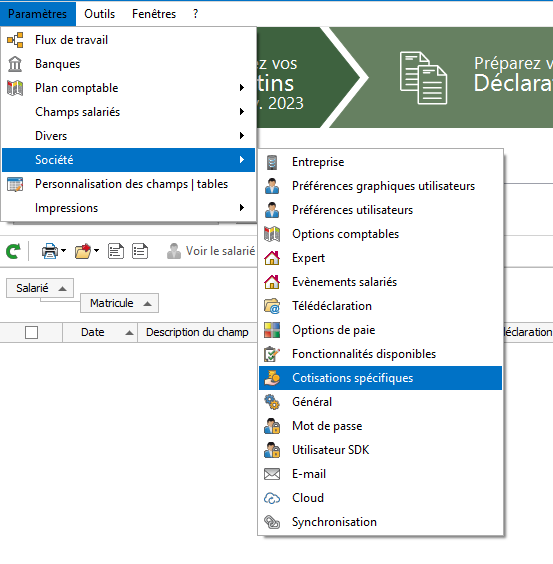Viewport: 553px width, 564px height.
Task: Click Voir le salarié button
Action: click(211, 251)
